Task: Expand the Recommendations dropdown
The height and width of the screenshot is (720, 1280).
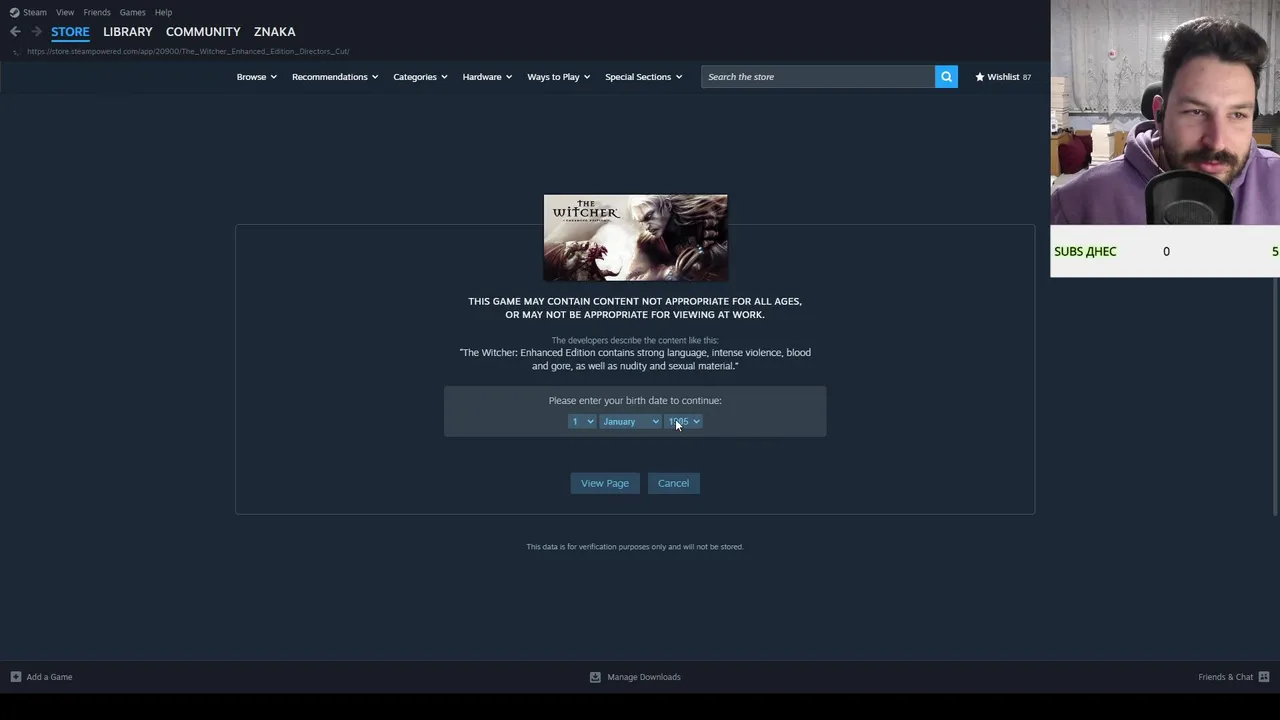Action: (x=335, y=77)
